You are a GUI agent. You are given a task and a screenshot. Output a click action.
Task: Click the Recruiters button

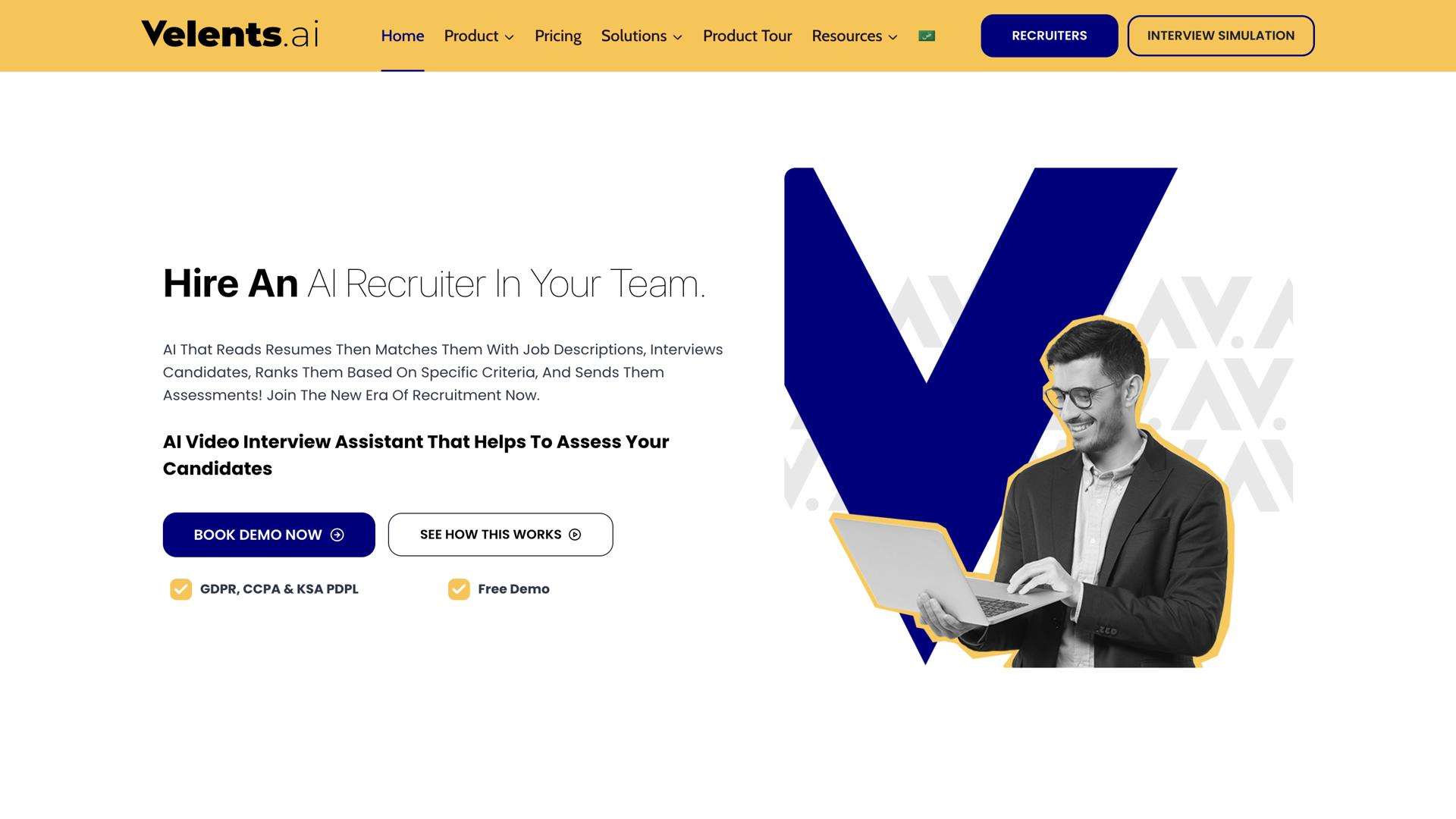click(x=1050, y=36)
